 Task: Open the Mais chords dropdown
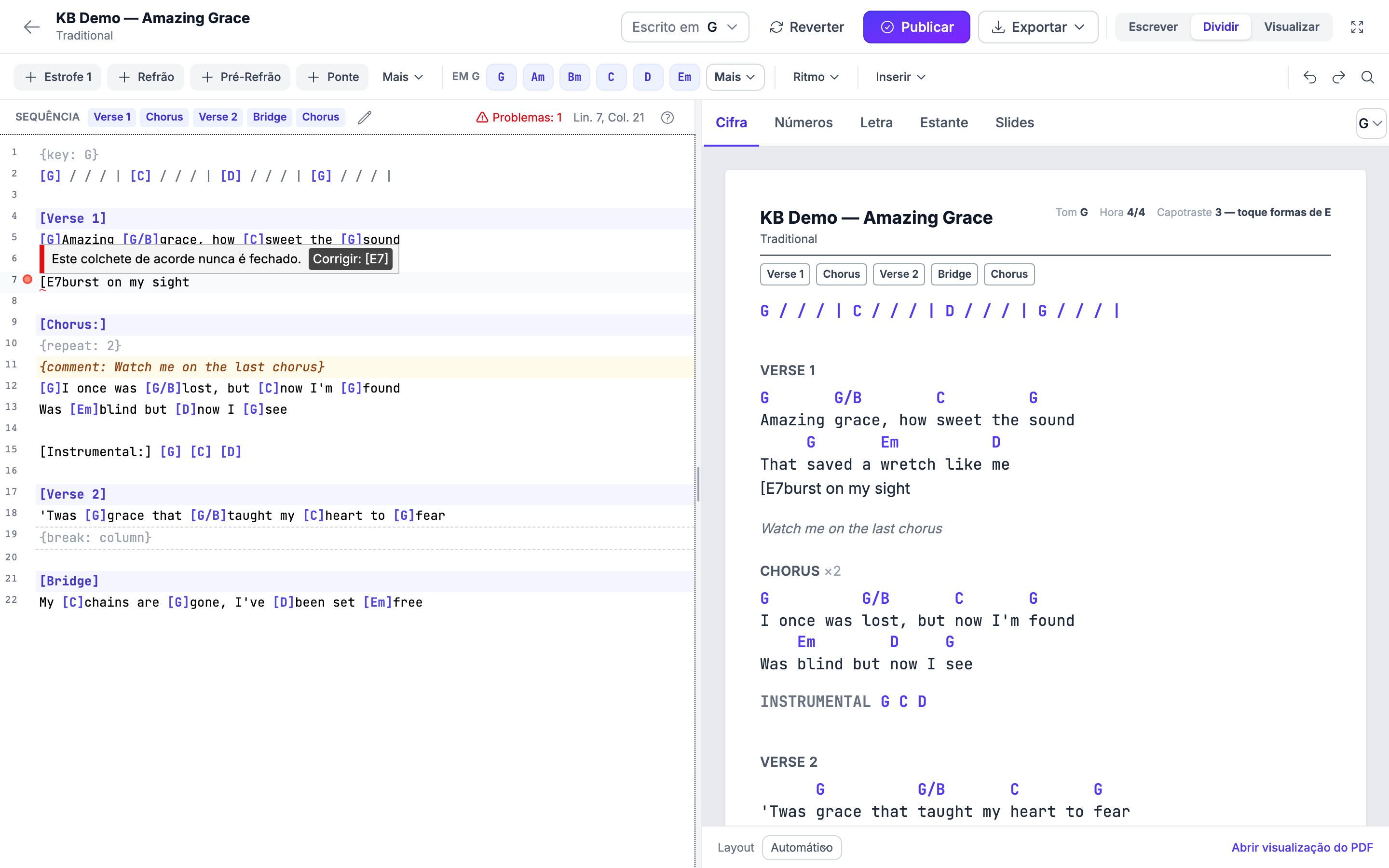[735, 77]
